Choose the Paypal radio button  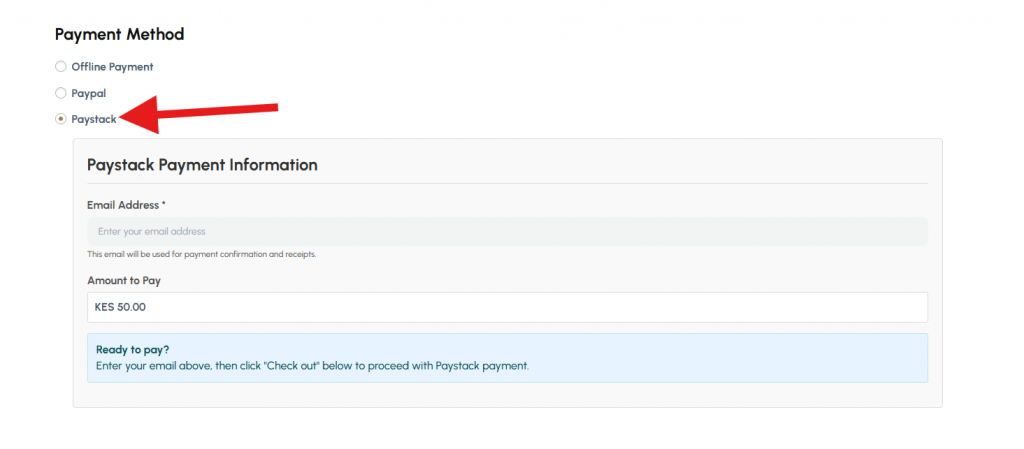[61, 93]
